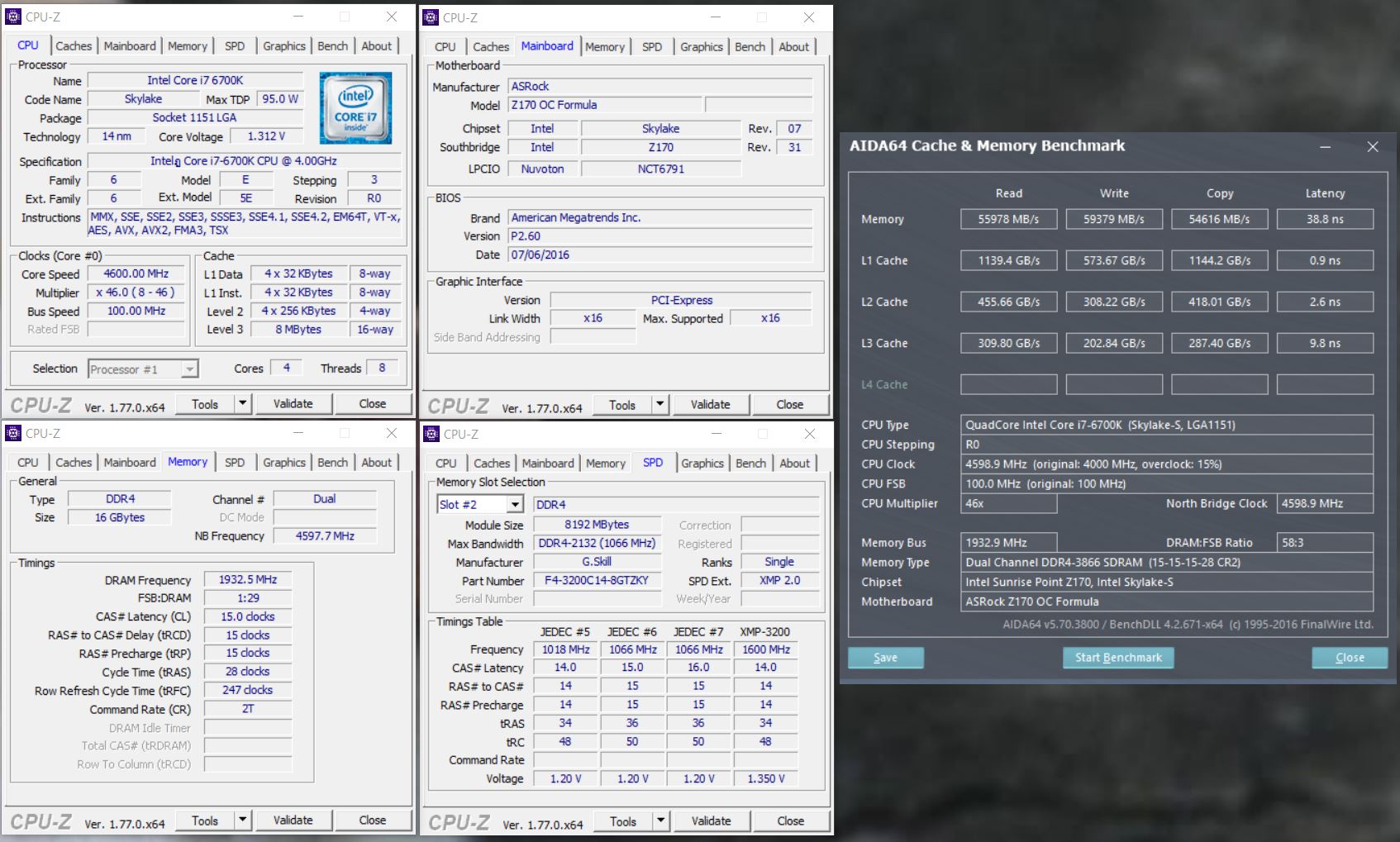Click the AIDA64 Close button
The height and width of the screenshot is (842, 1400).
(1349, 658)
